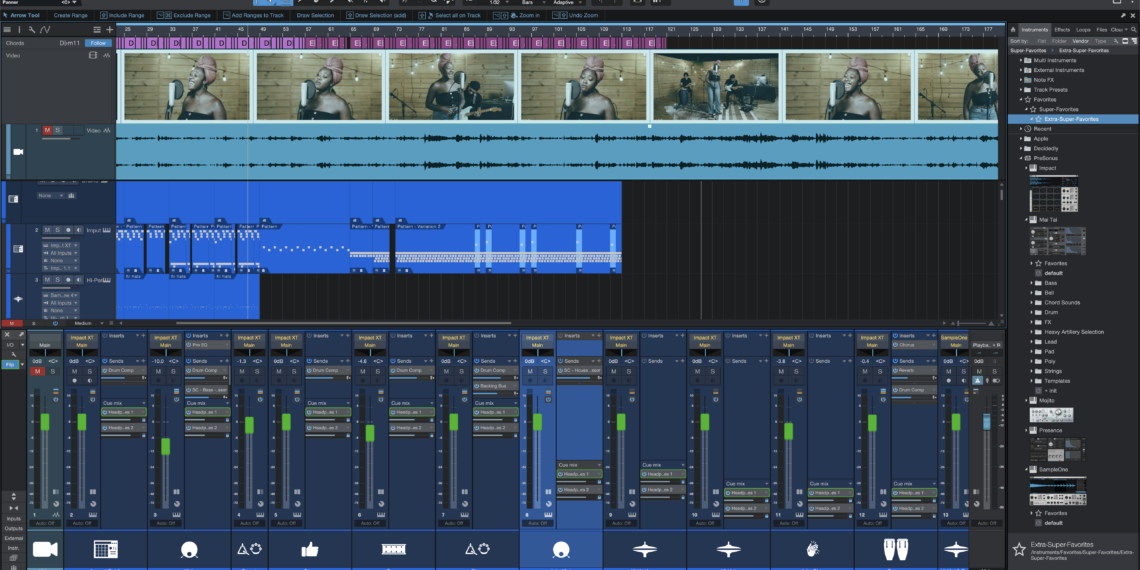Open browser search with the magnifier icon
This screenshot has width=1140, height=570.
click(1131, 30)
